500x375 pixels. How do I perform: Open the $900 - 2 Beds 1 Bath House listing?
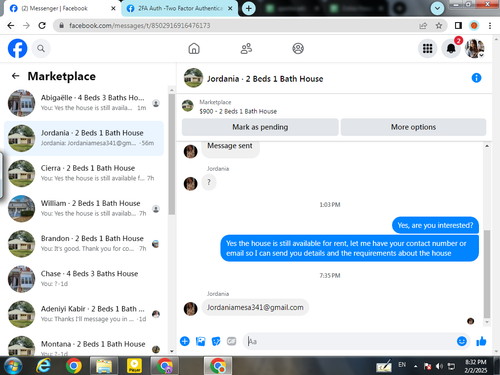[238, 111]
